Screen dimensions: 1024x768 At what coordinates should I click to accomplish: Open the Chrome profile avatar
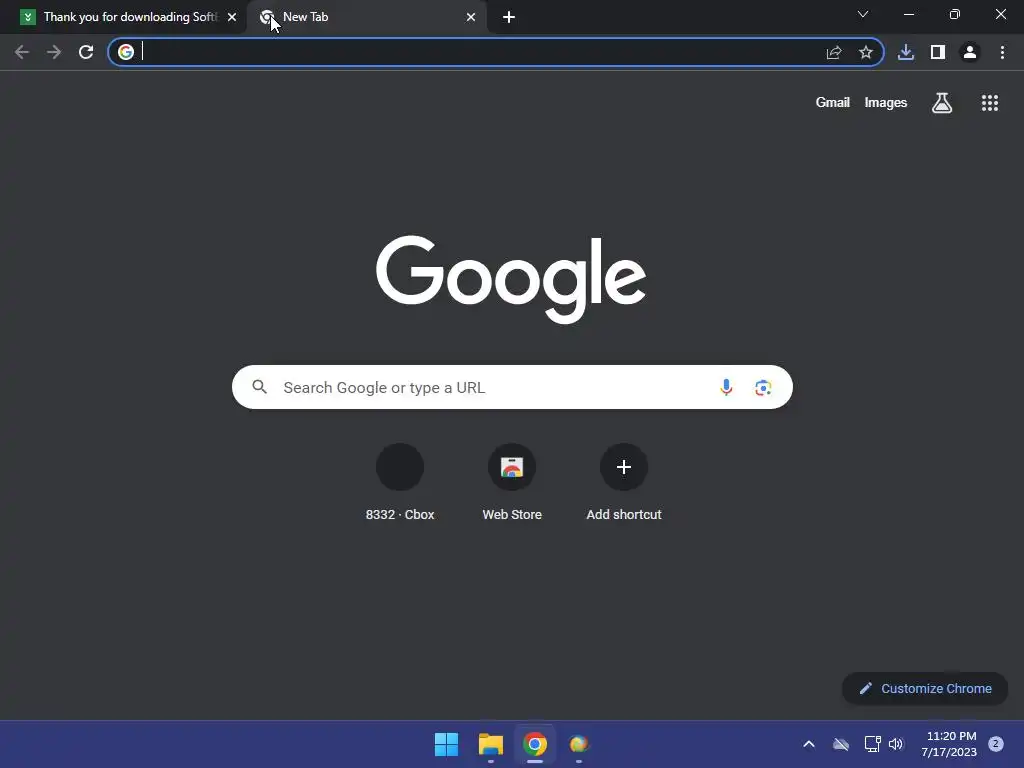[970, 52]
